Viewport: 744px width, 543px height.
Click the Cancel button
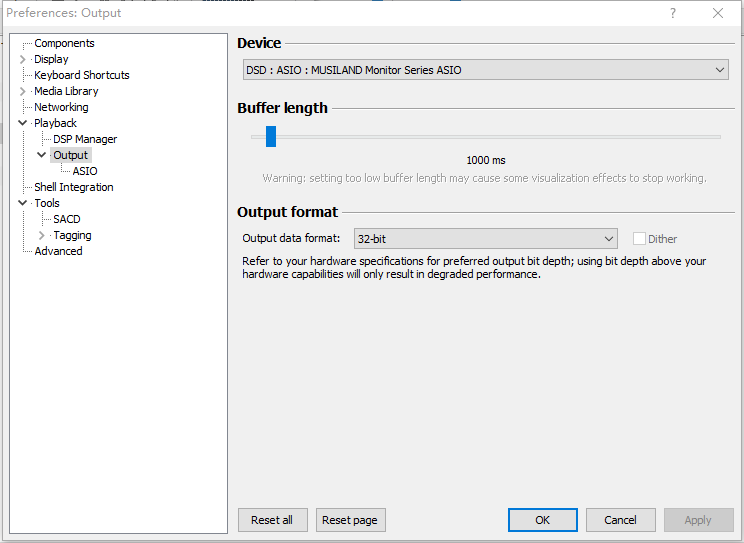coord(620,520)
